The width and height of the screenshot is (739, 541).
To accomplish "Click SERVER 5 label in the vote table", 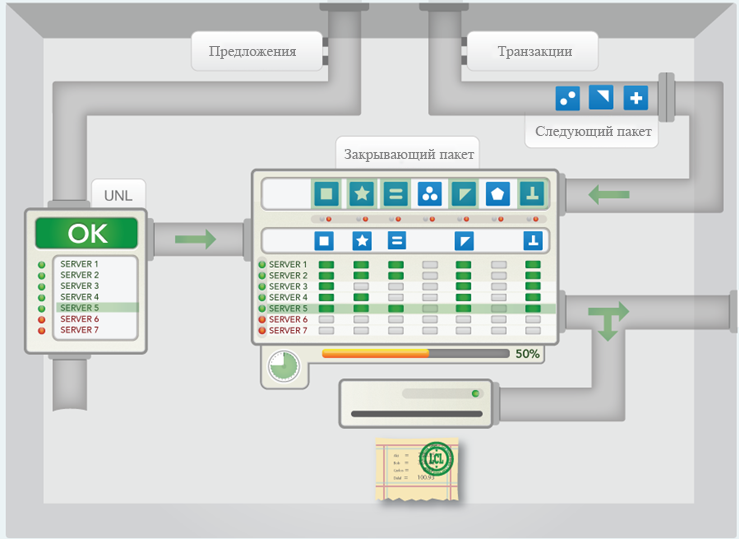I will (x=288, y=308).
